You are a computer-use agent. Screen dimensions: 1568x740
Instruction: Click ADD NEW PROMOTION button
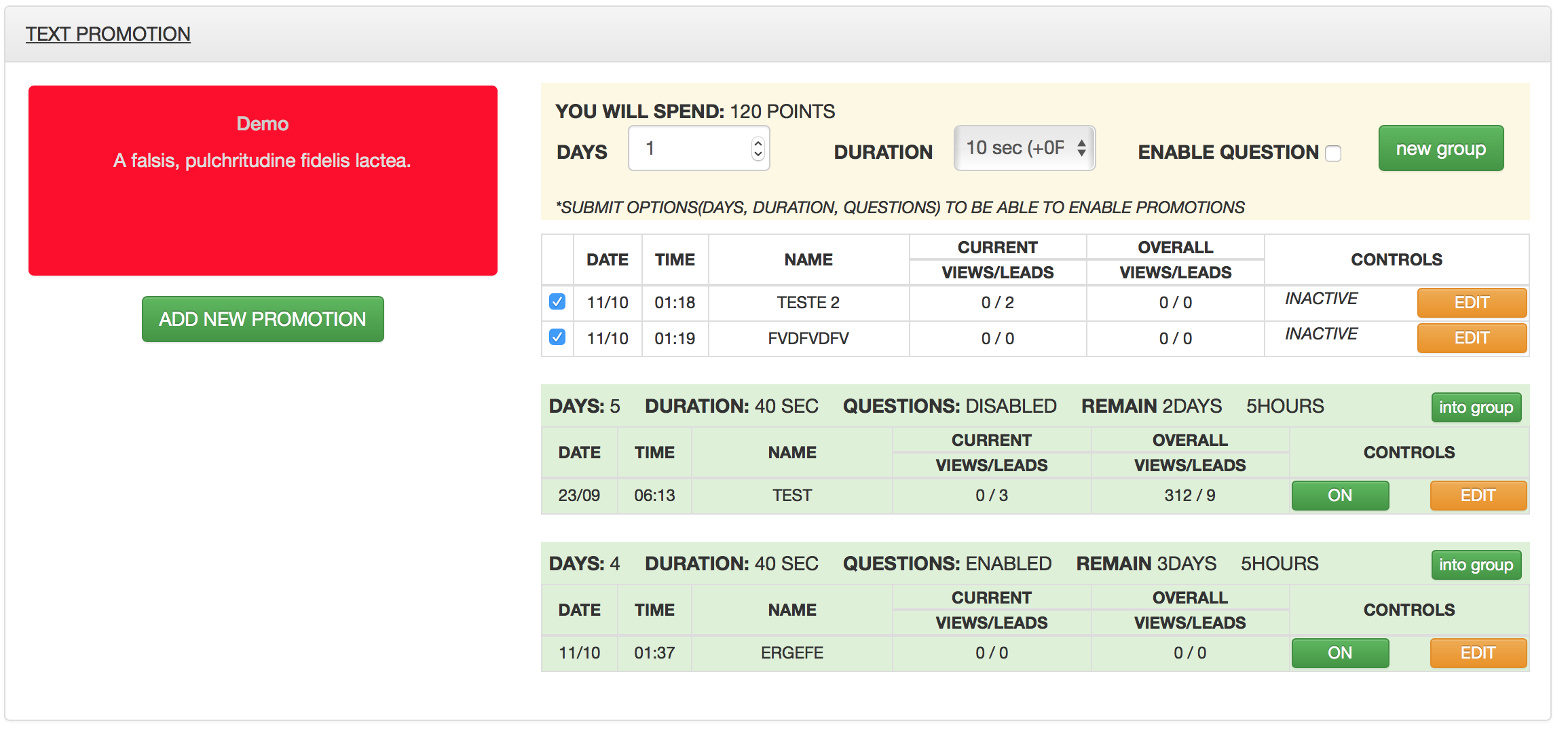coord(263,319)
